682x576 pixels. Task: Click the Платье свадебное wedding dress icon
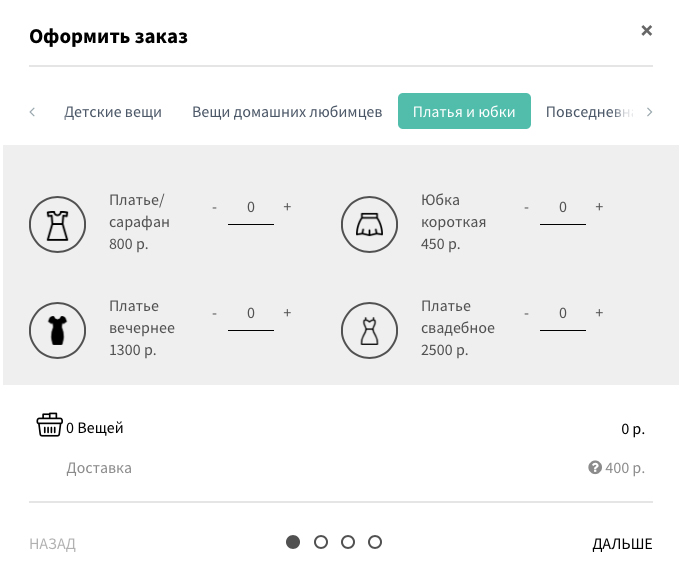click(369, 331)
